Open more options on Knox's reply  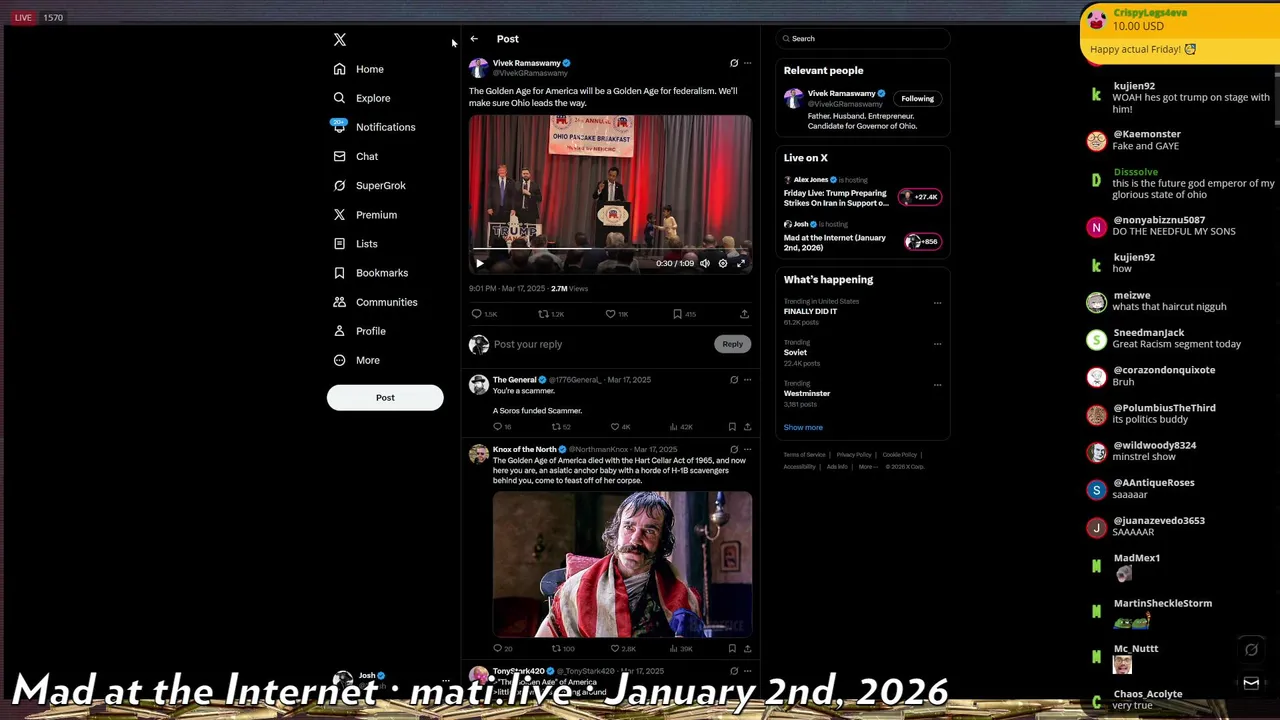point(747,450)
